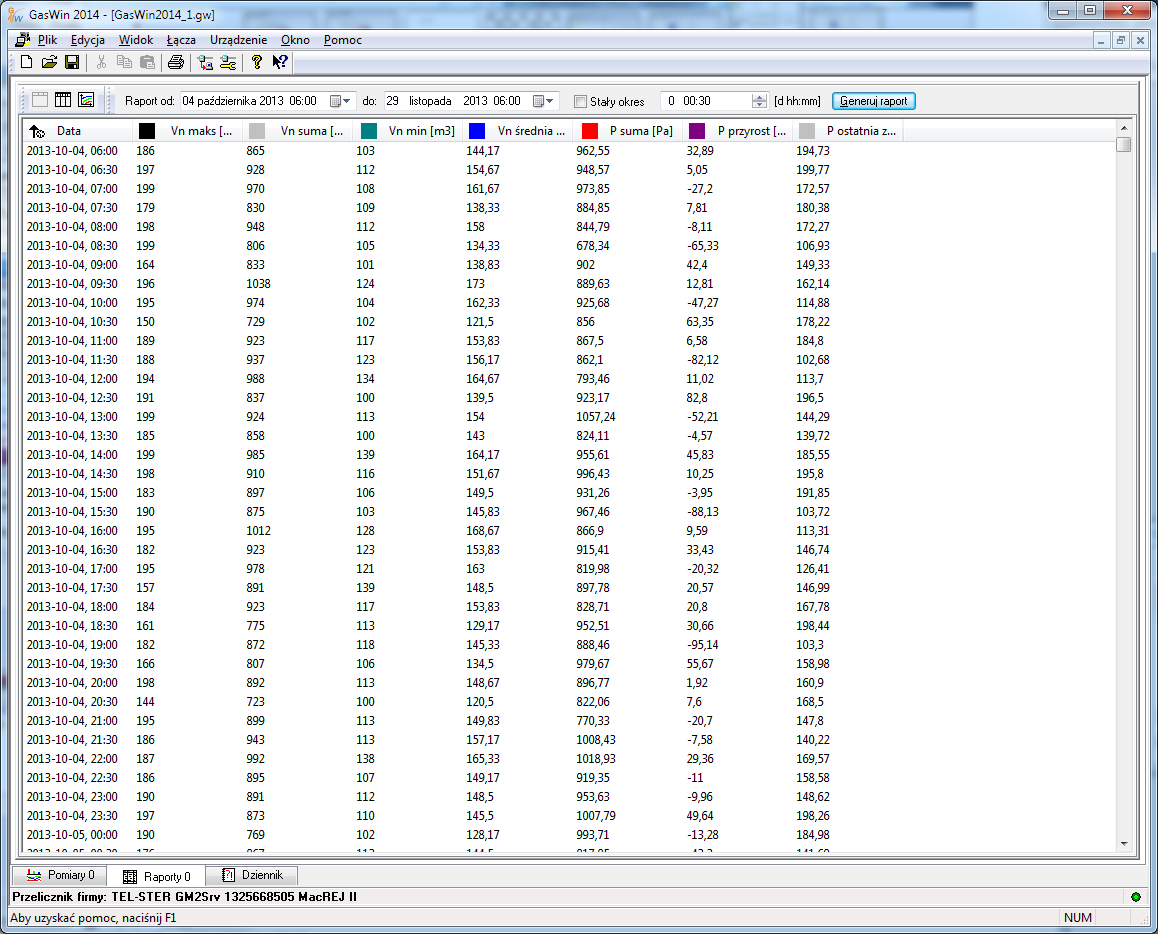Click the period field showing 0 00:30
Screen dimensions: 1158x934
coord(714,101)
